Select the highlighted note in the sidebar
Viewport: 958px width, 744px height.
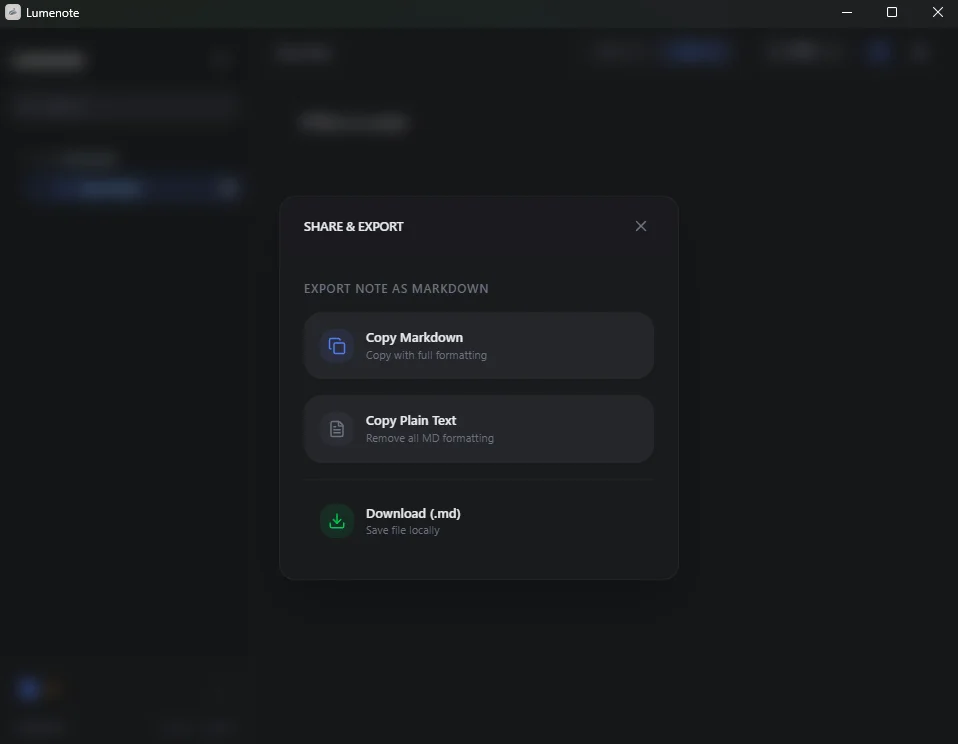click(x=110, y=188)
